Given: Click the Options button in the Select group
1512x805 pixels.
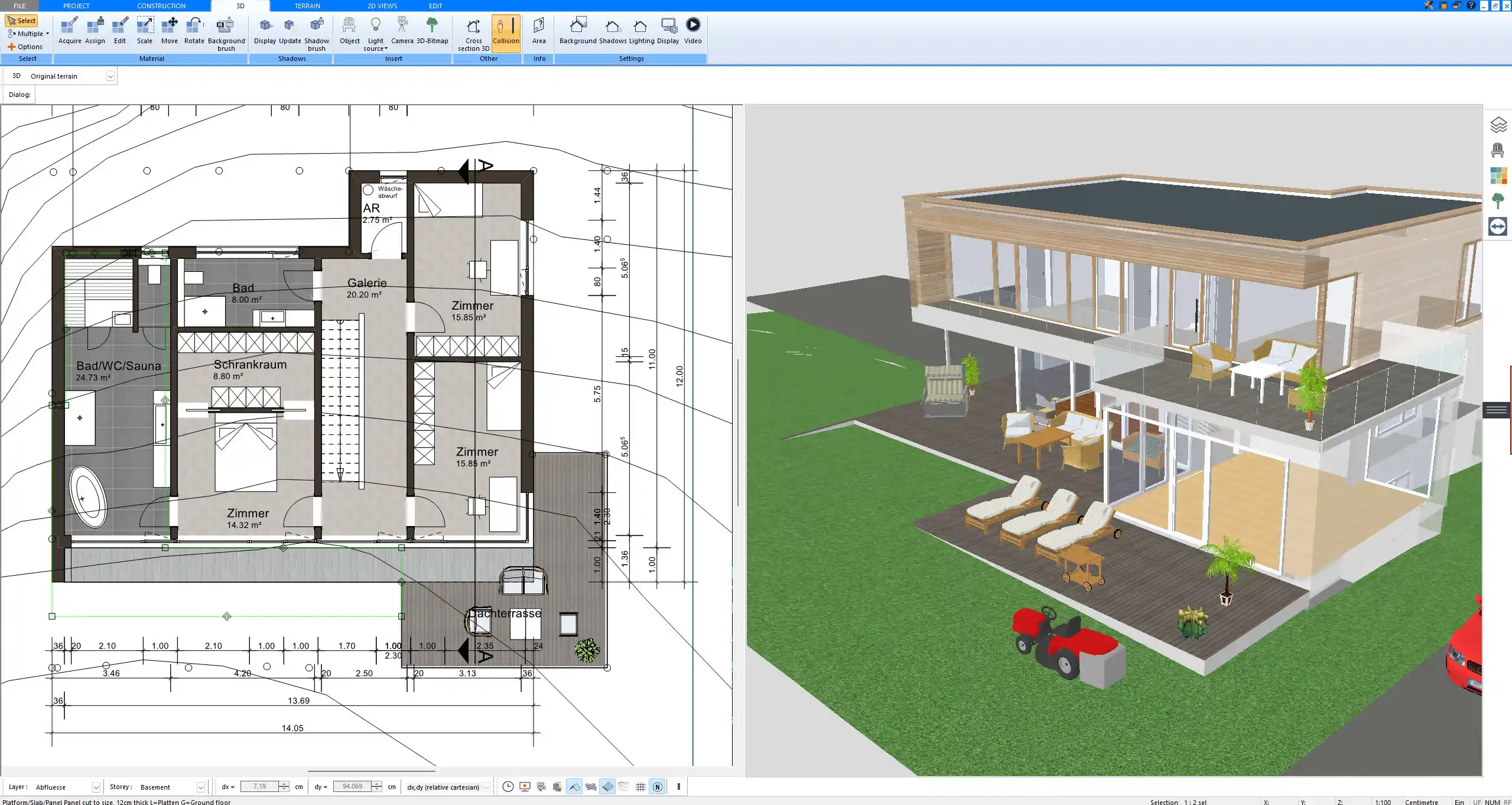Looking at the screenshot, I should click(x=26, y=46).
